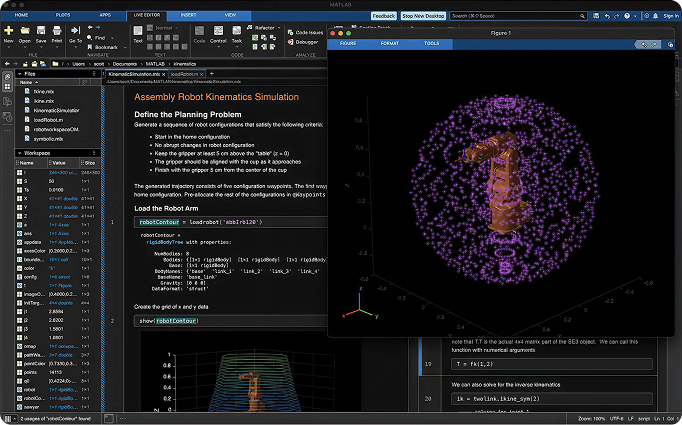
Task: Switch to the VIEW ribbon tab
Action: click(x=230, y=15)
